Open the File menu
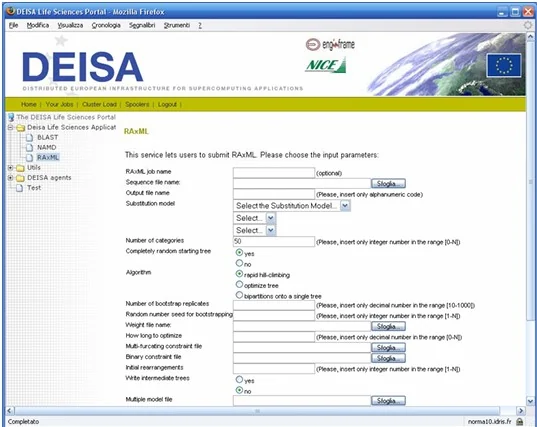 (13, 25)
